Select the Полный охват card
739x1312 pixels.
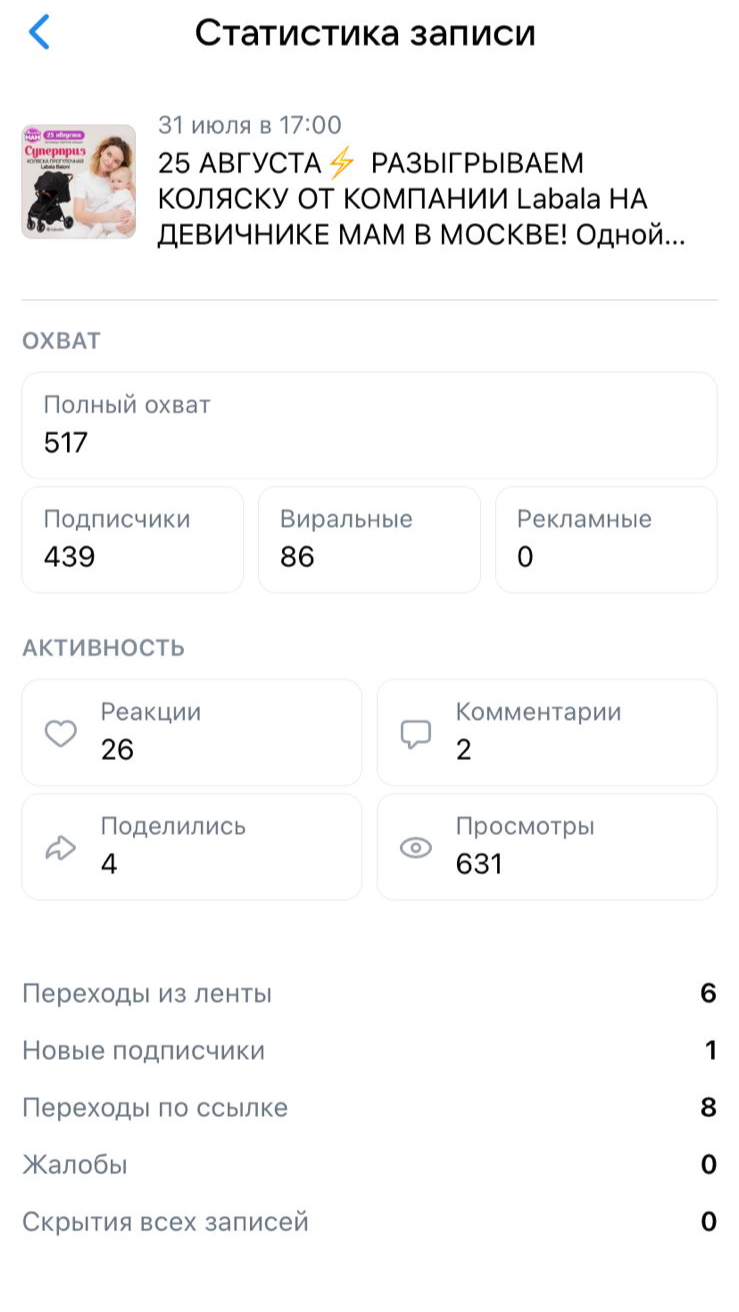point(369,425)
